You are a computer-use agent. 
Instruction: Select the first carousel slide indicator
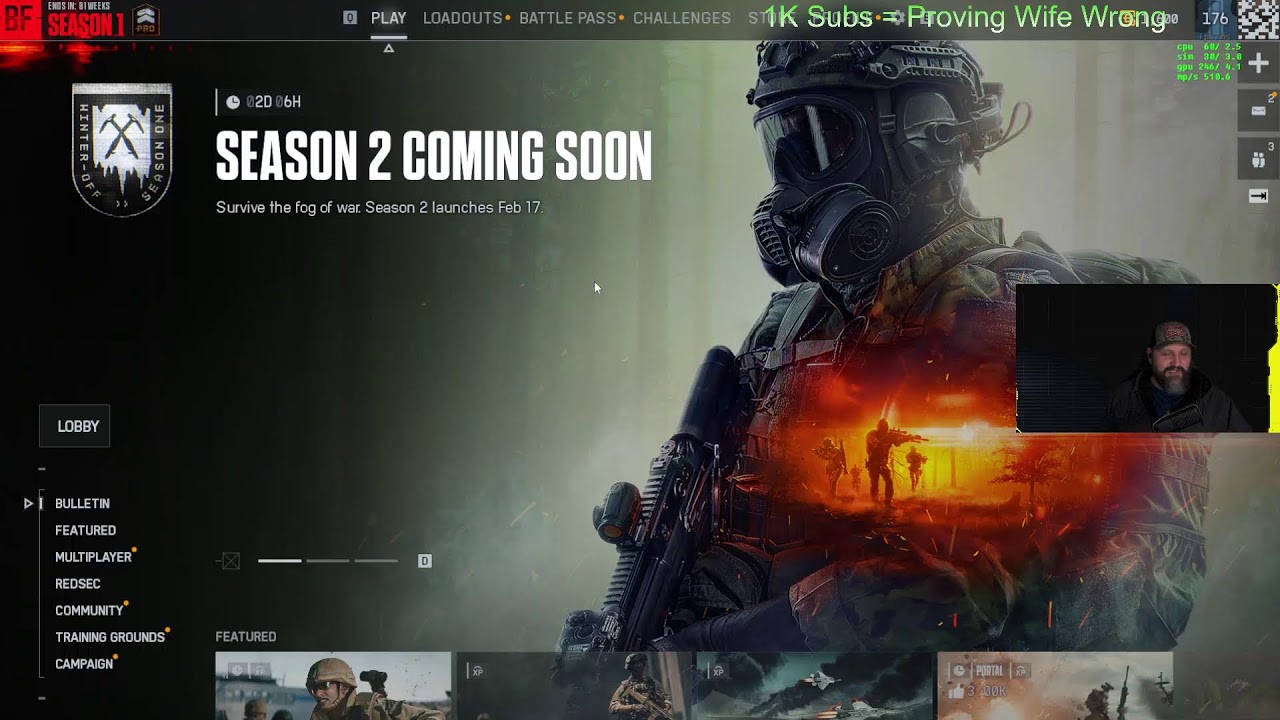click(x=280, y=561)
